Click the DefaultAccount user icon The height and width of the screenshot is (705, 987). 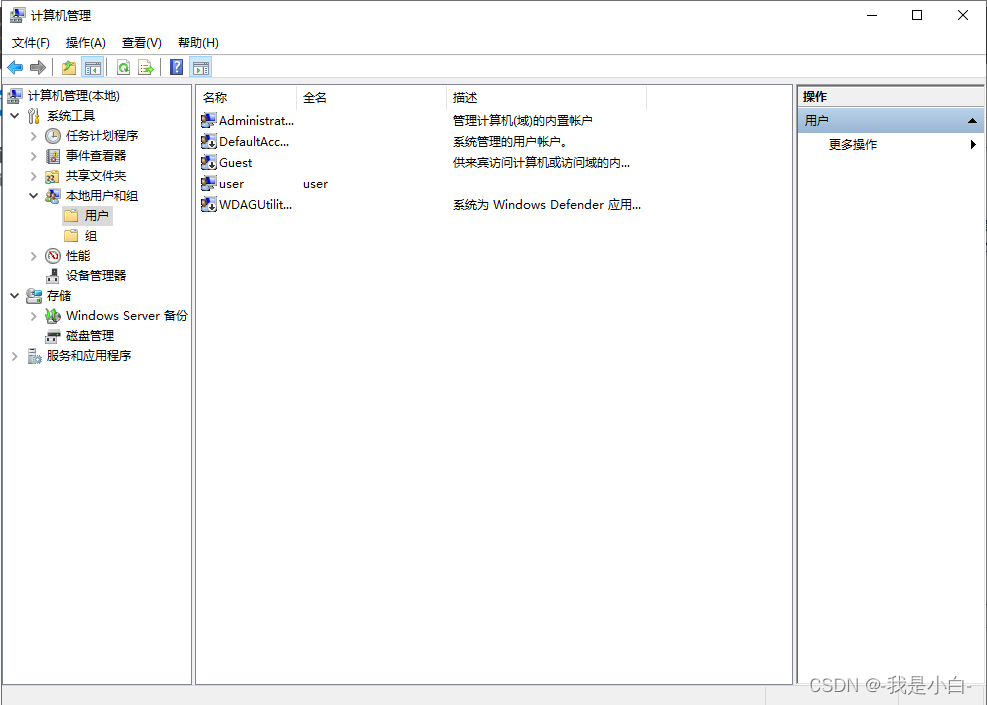click(x=208, y=142)
